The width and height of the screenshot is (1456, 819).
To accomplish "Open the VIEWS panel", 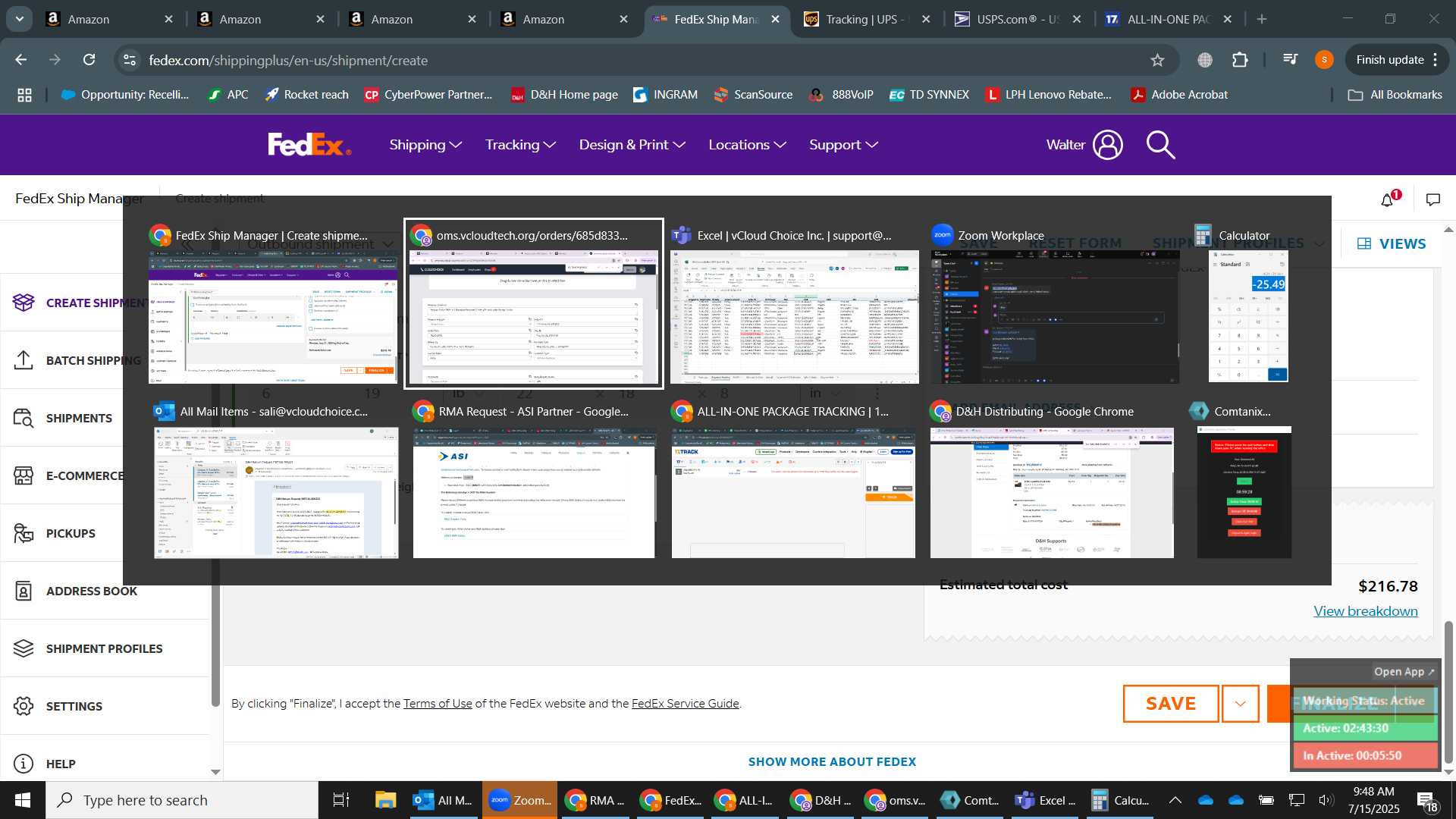I will [x=1391, y=243].
